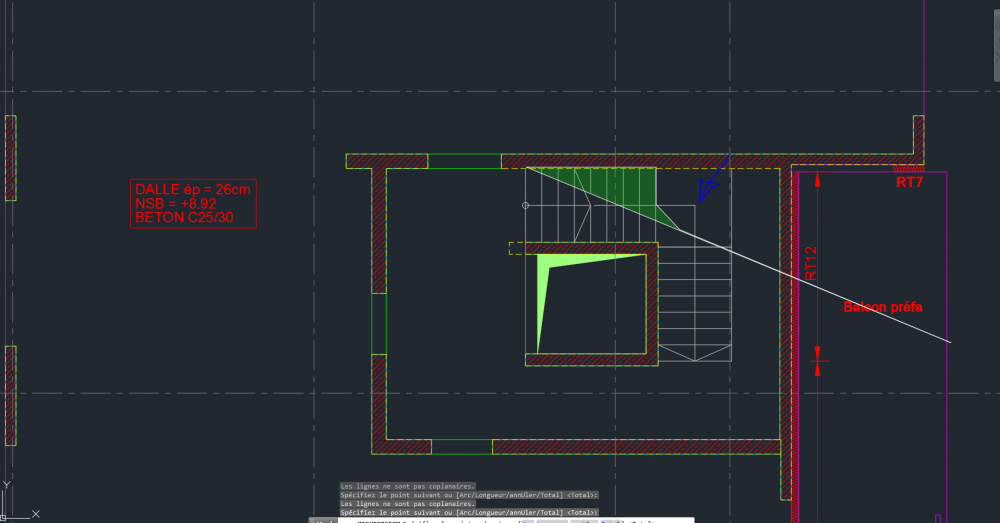Click the command line input field
The width and height of the screenshot is (1000, 523).
515,520
